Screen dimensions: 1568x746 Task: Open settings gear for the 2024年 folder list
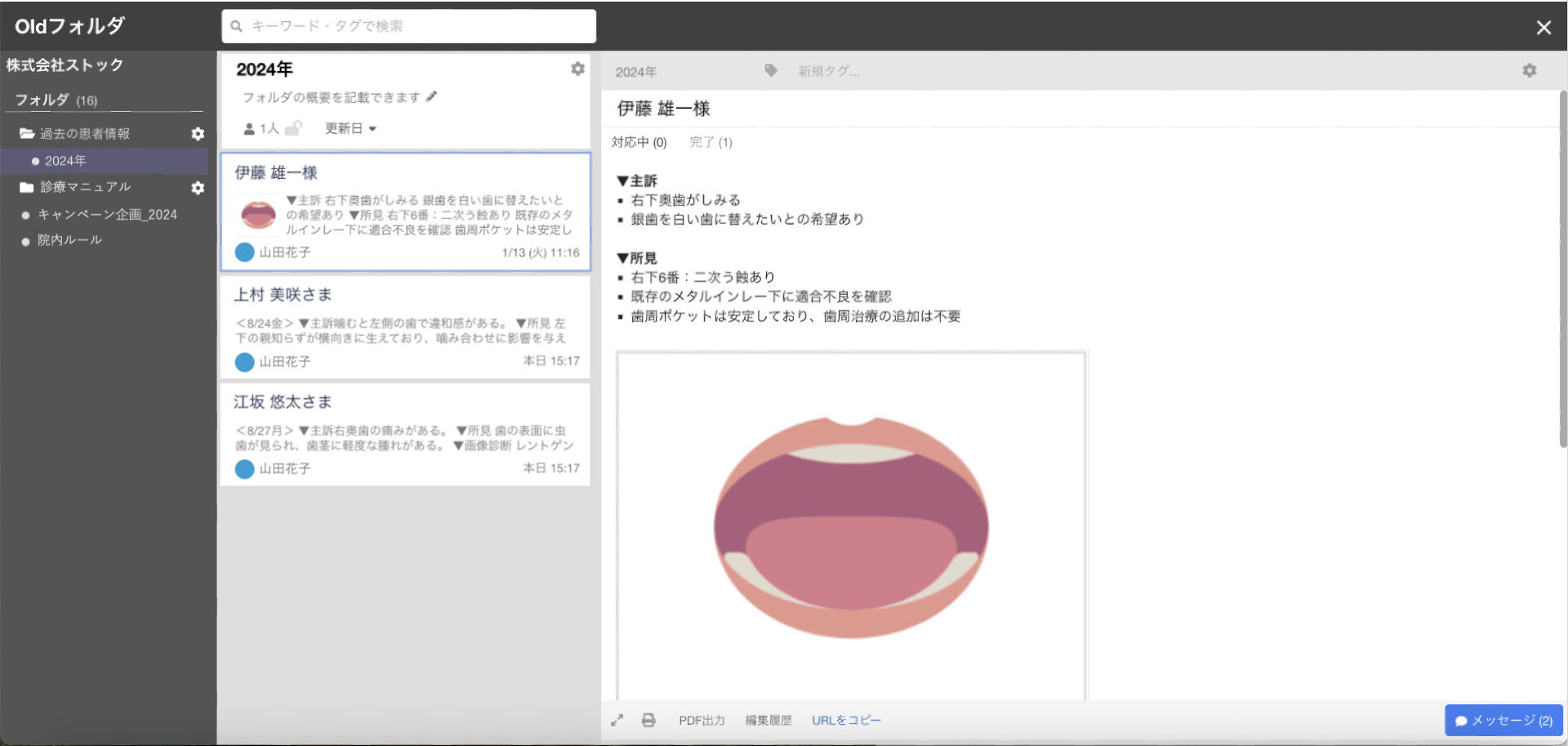tap(578, 69)
